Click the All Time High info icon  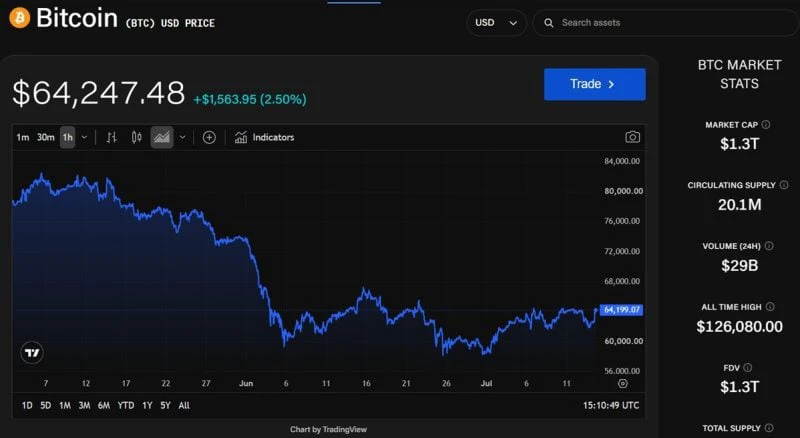[x=770, y=307]
